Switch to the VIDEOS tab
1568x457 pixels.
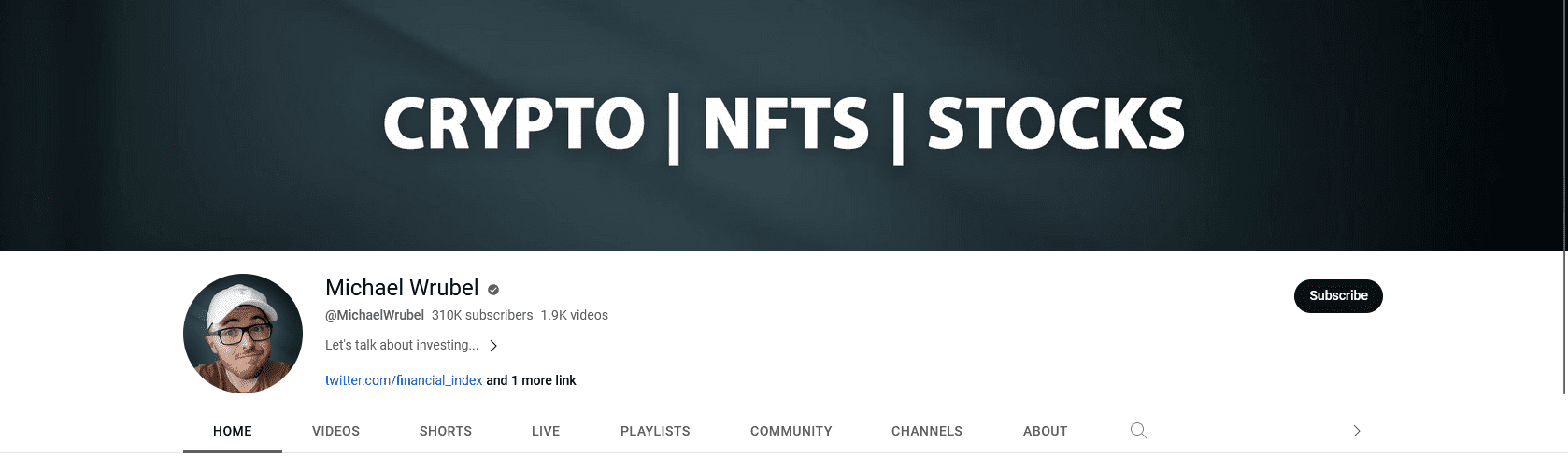click(335, 431)
